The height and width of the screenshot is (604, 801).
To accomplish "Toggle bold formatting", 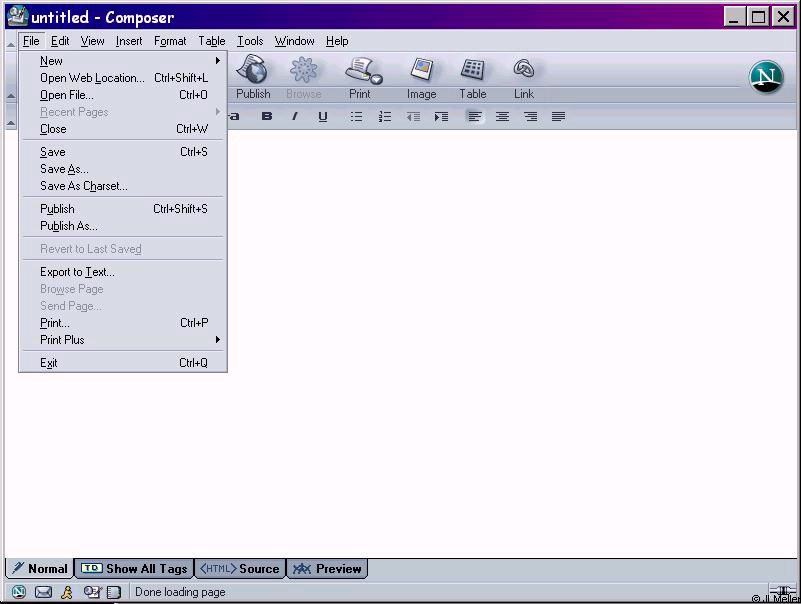I will (x=267, y=117).
